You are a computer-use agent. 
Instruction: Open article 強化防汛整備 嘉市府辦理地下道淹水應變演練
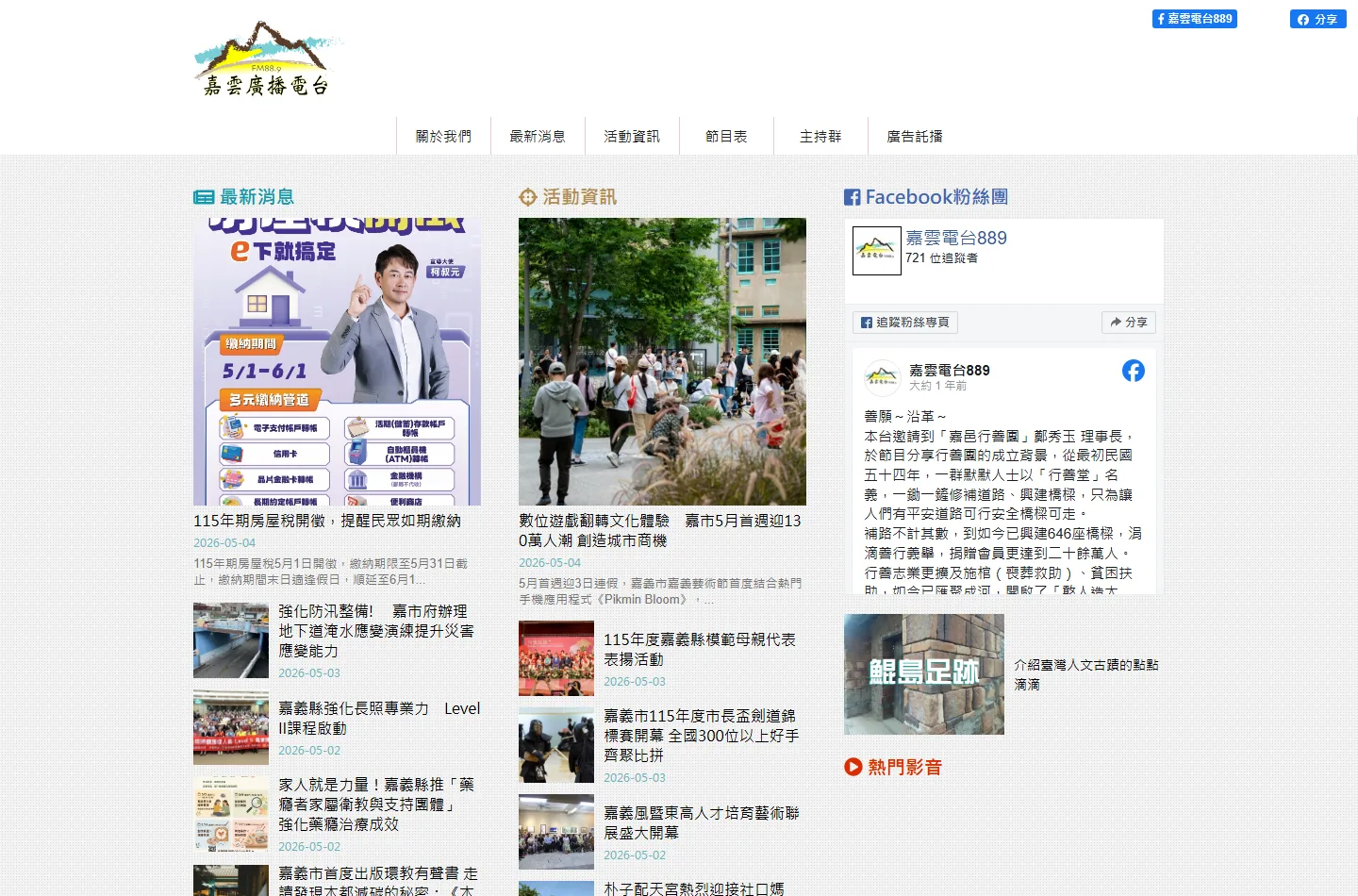[x=377, y=631]
